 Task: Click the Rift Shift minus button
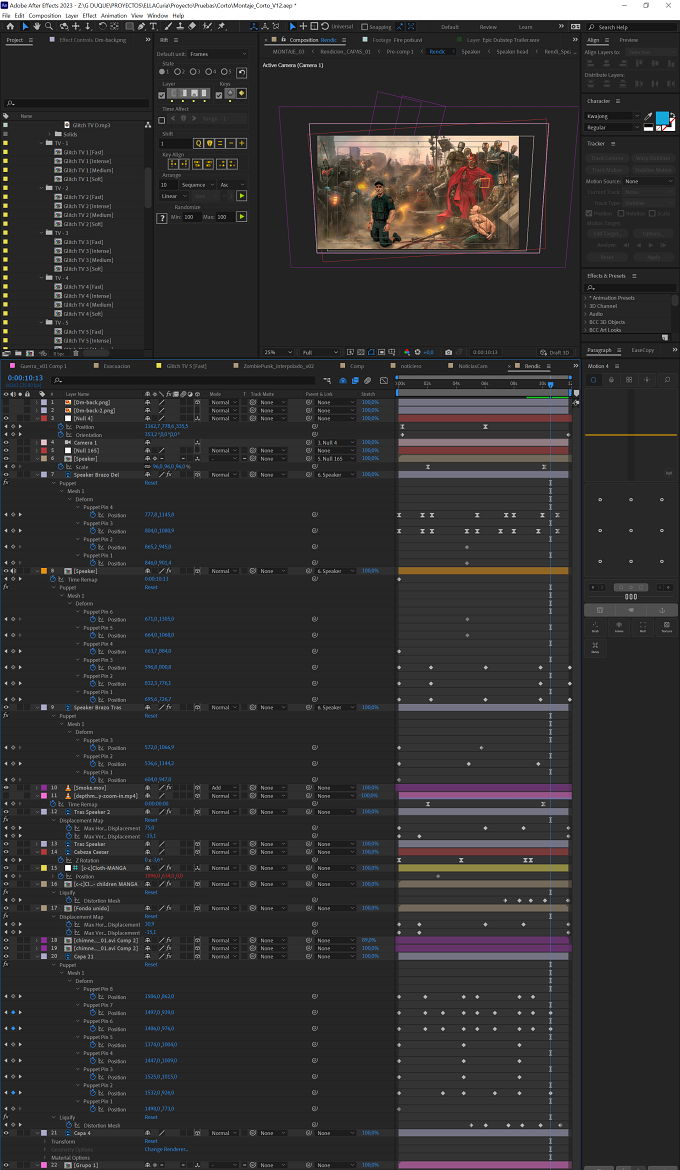click(230, 143)
